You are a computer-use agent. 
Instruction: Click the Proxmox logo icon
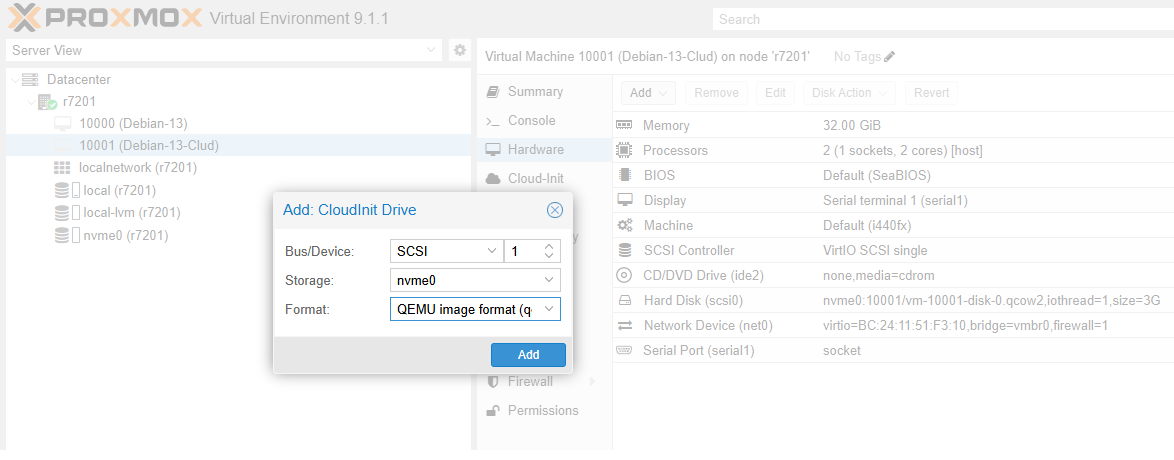pyautogui.click(x=22, y=18)
